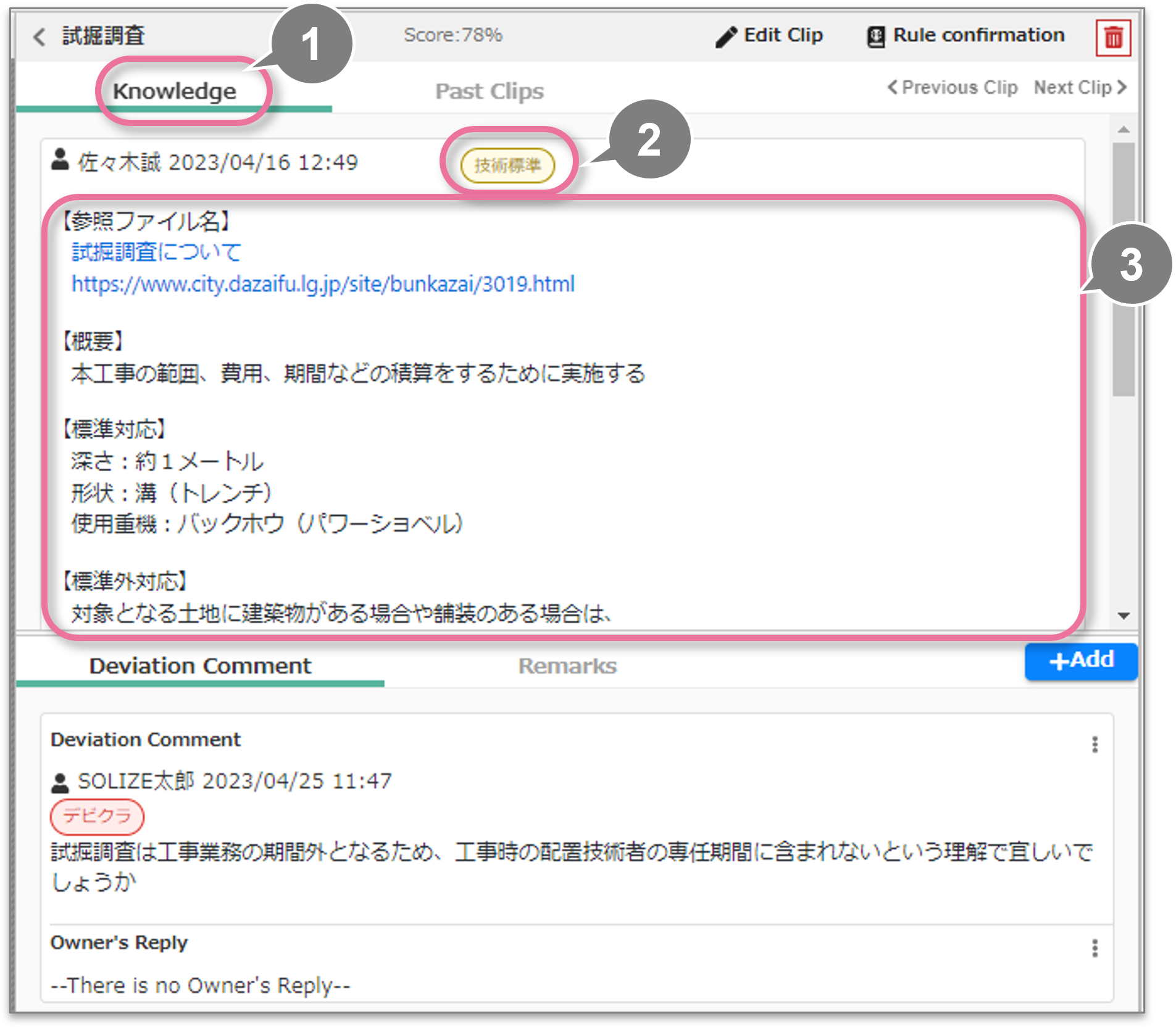Image resolution: width=1176 pixels, height=1027 pixels.
Task: Switch to the Past Clips tab
Action: coord(489,91)
